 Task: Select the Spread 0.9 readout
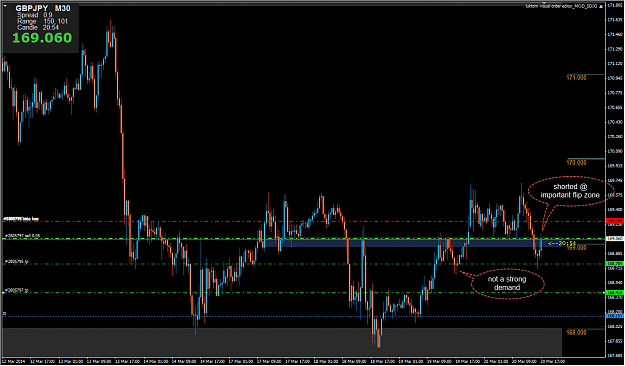pyautogui.click(x=35, y=15)
